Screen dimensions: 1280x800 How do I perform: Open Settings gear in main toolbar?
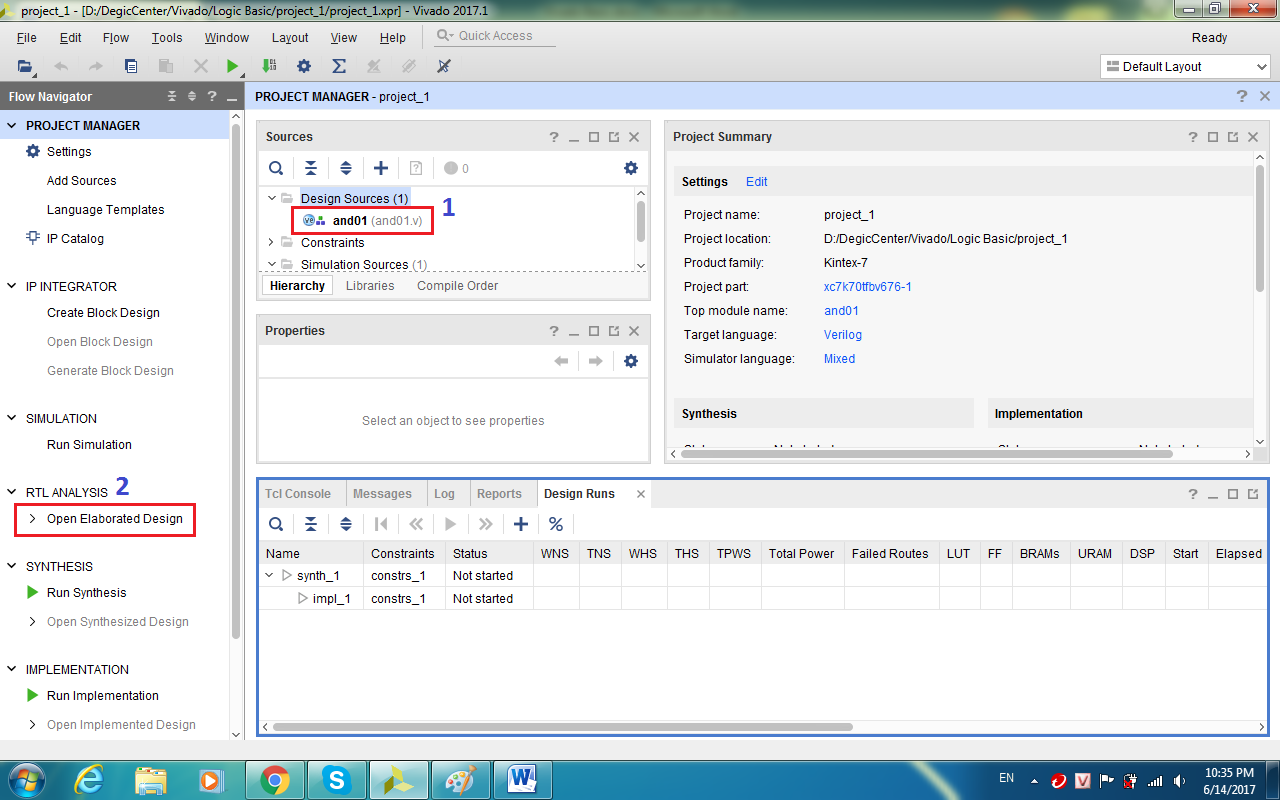(304, 66)
